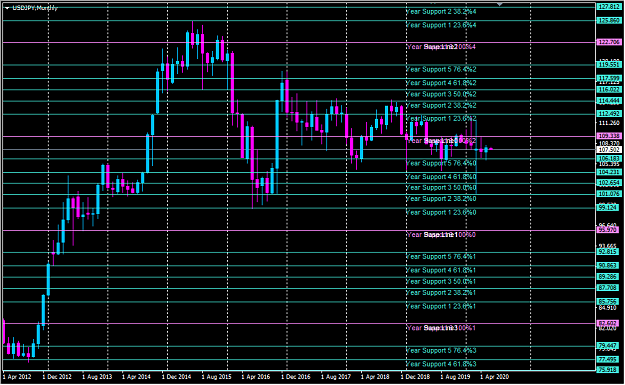Click the 119.551 price label
Screen dimensions: 625x385
pos(609,65)
